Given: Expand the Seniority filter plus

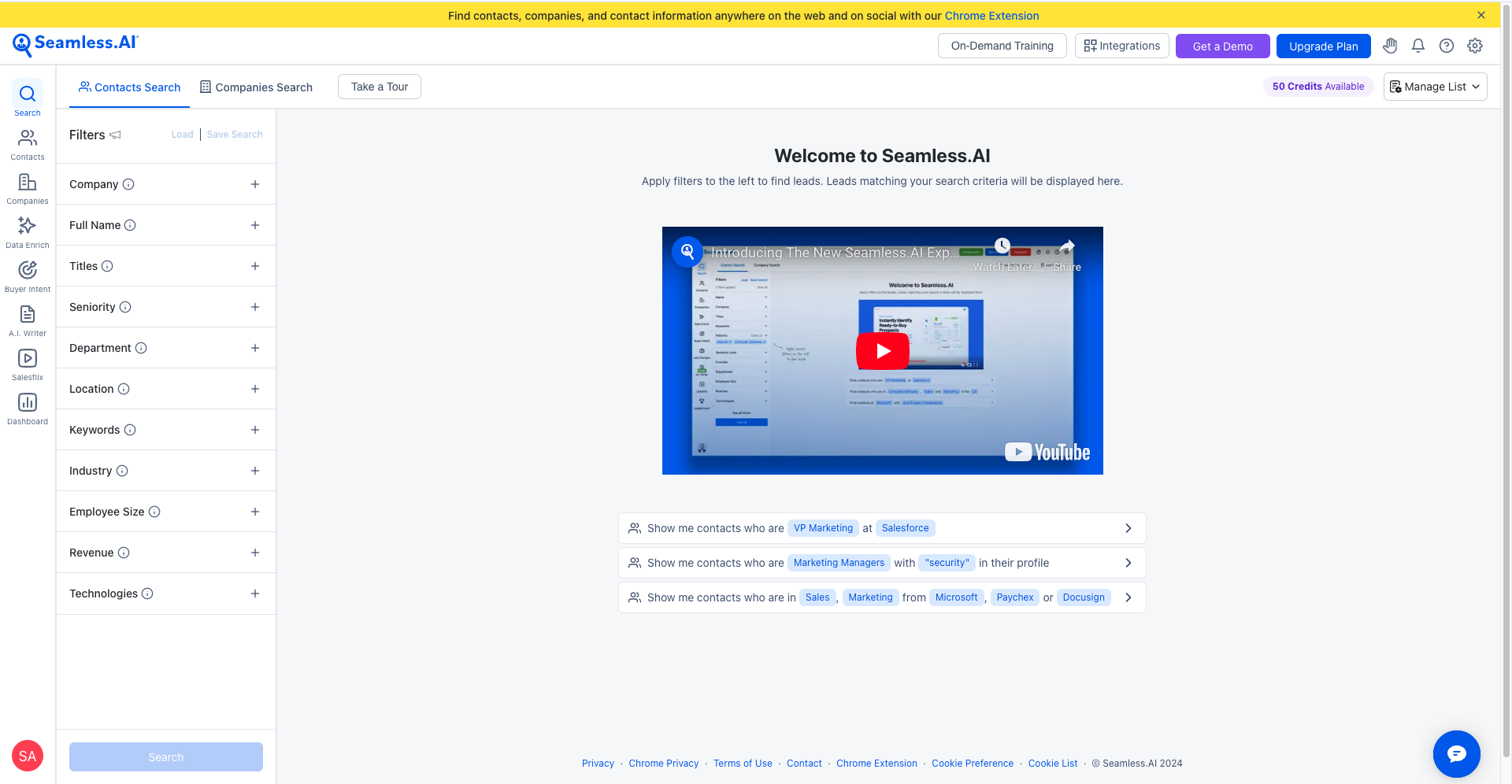Looking at the screenshot, I should (255, 307).
